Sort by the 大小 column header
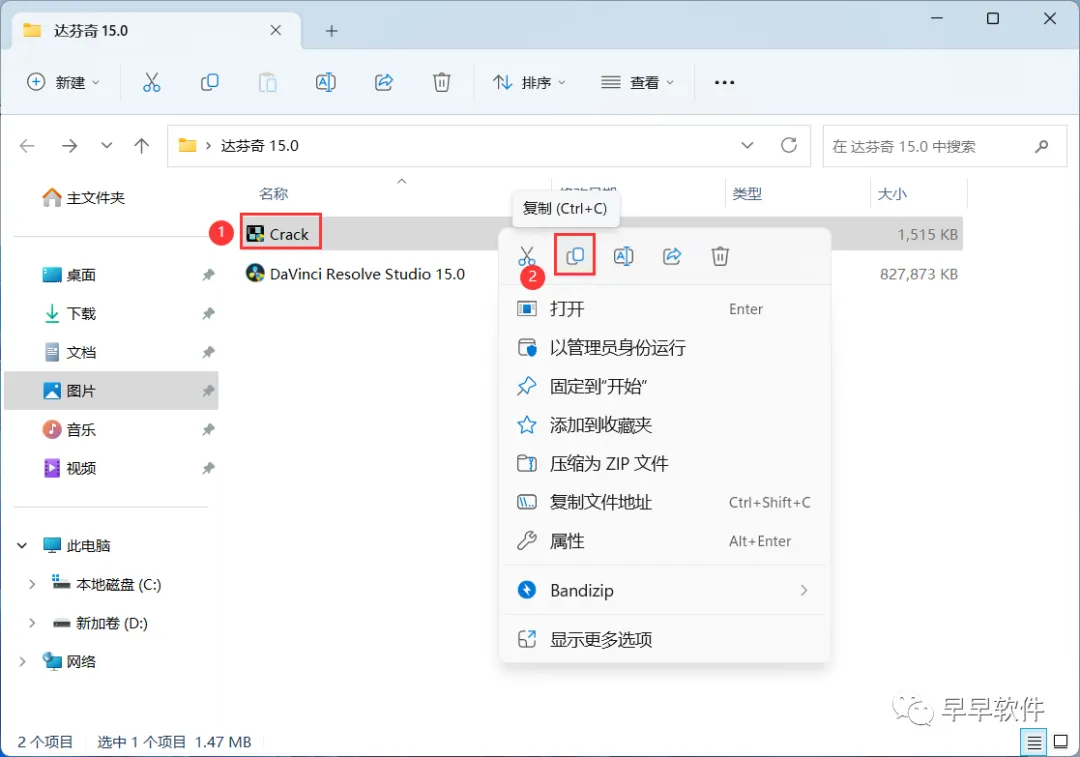 coord(892,194)
